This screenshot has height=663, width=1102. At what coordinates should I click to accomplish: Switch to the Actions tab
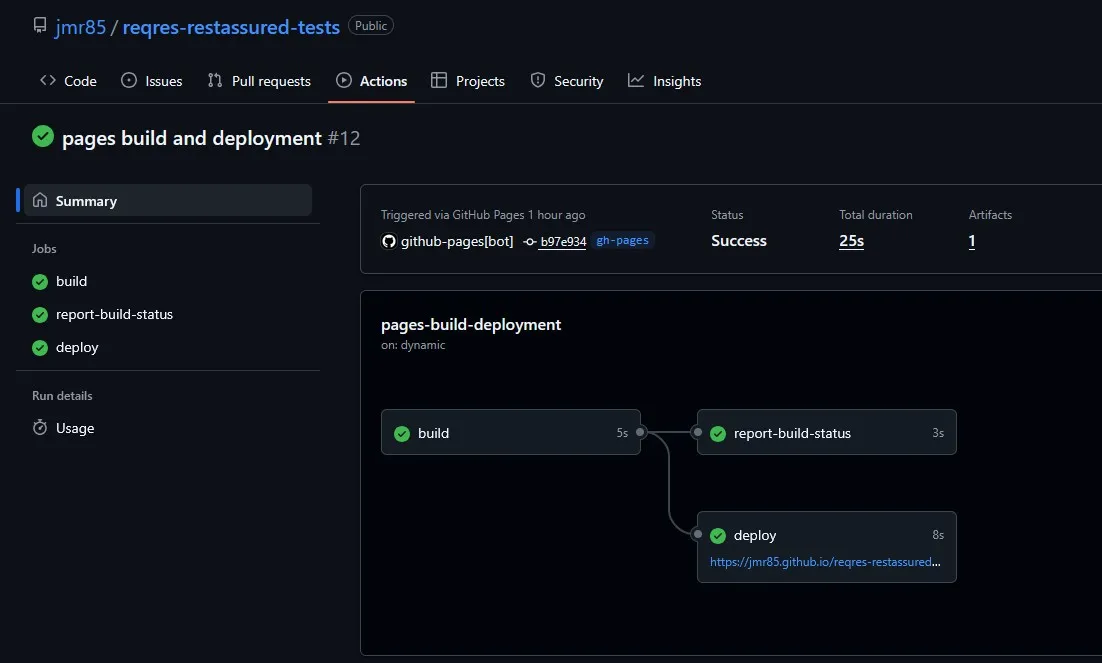[x=383, y=81]
